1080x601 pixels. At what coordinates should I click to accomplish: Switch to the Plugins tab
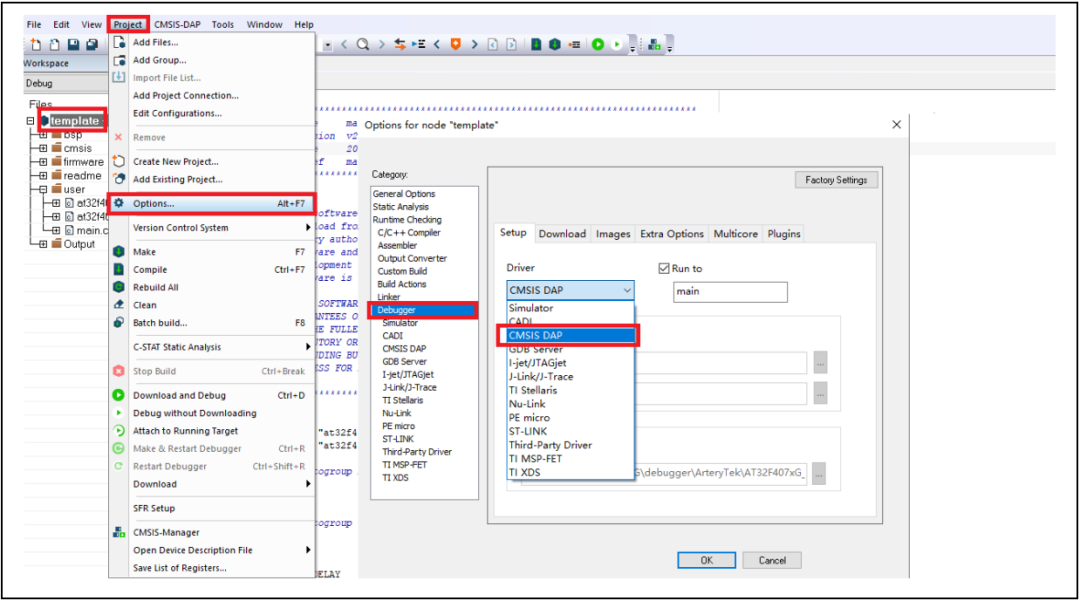pyautogui.click(x=784, y=234)
